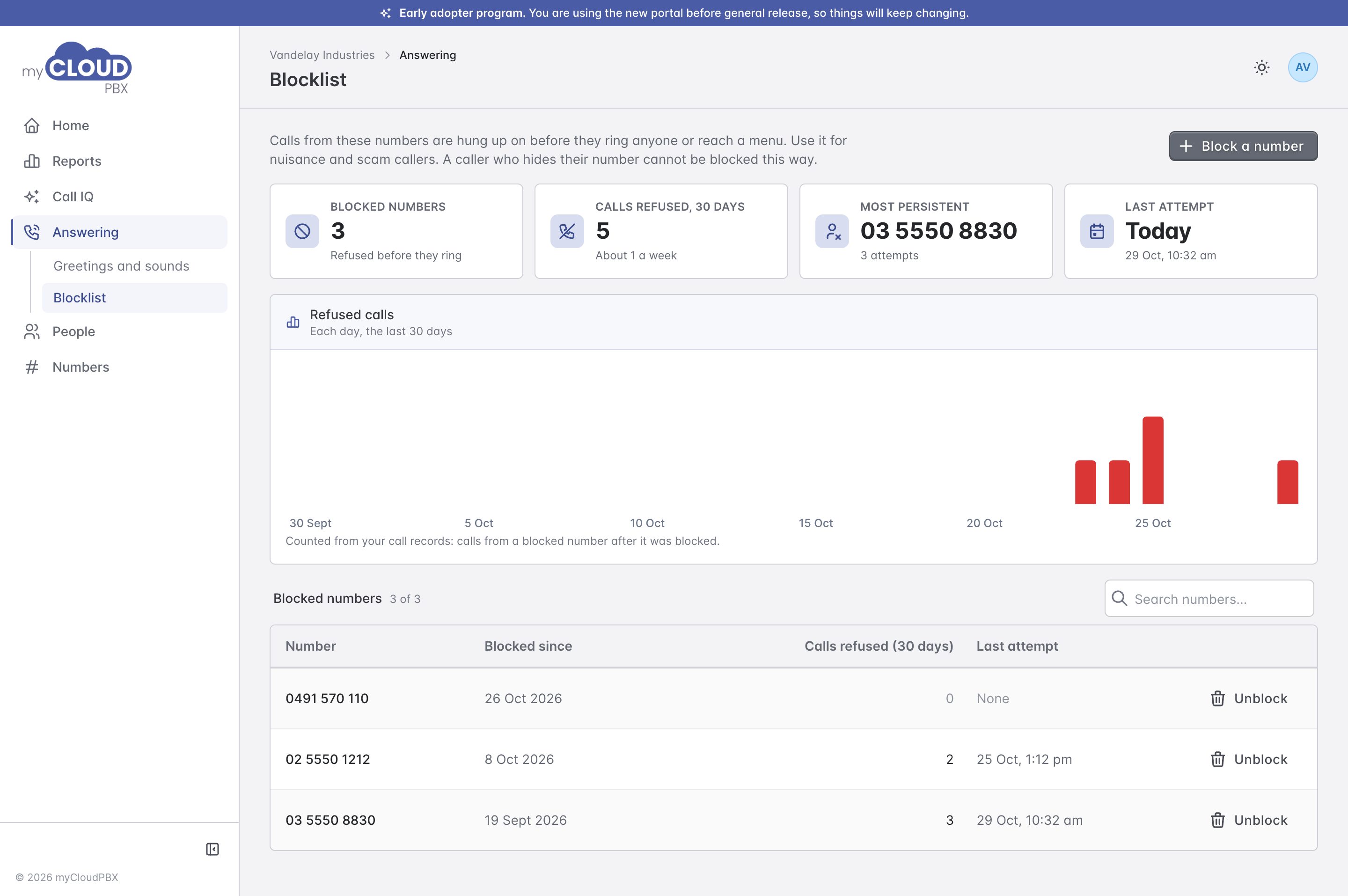1348x896 pixels.
Task: Open the Home menu item
Action: [x=119, y=126]
